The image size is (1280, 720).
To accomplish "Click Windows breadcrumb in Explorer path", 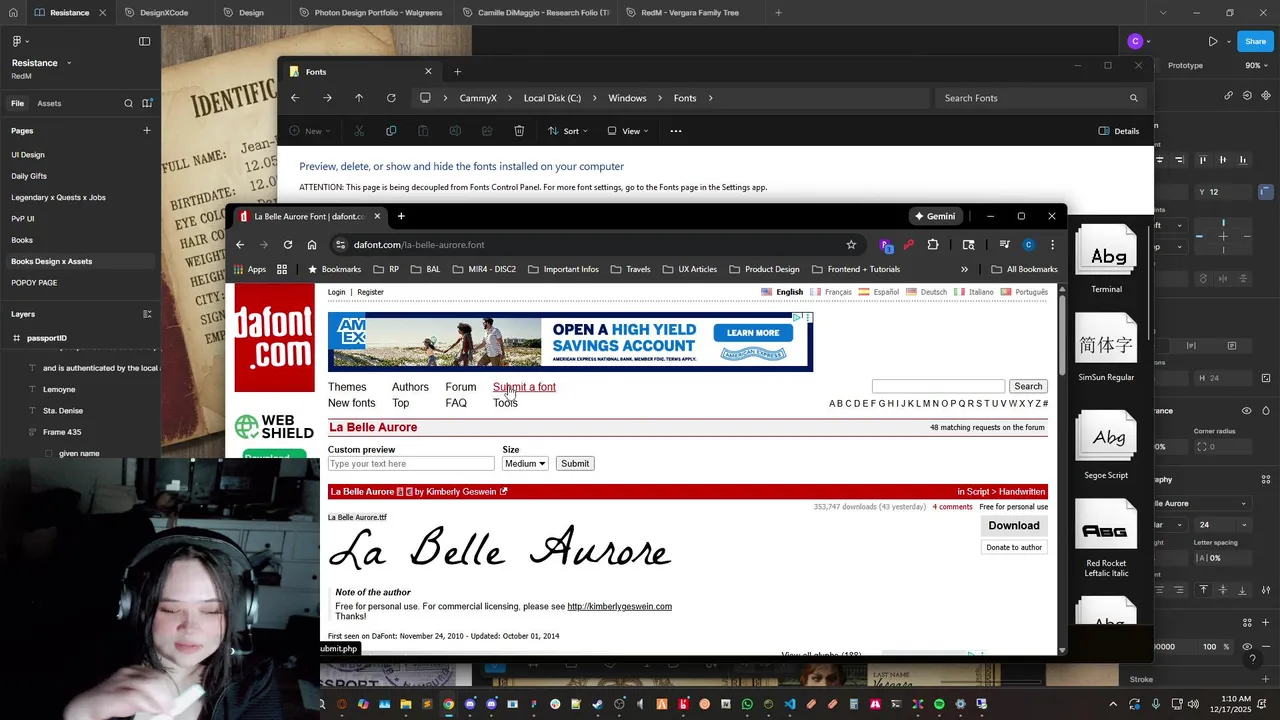I will 627,98.
